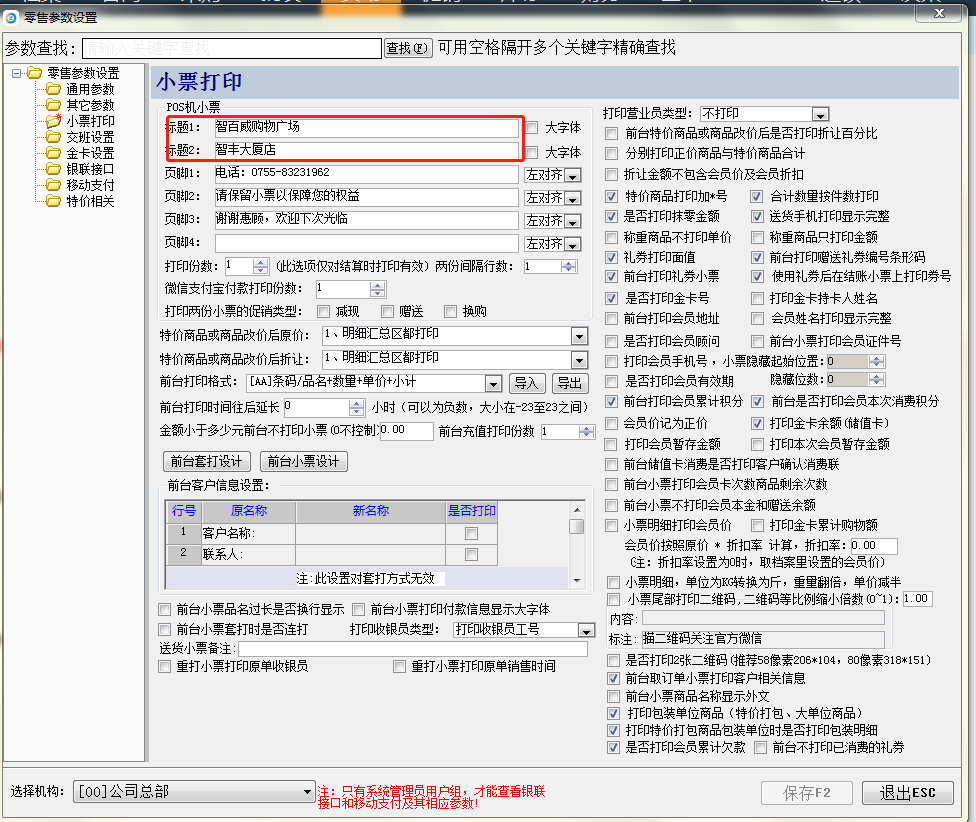Click the 通用参数 folder icon

click(x=53, y=89)
